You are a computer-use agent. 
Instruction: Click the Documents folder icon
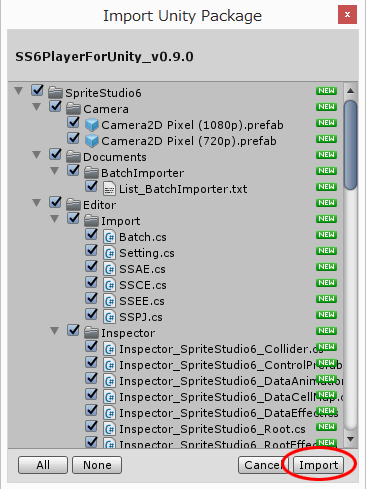click(x=73, y=156)
